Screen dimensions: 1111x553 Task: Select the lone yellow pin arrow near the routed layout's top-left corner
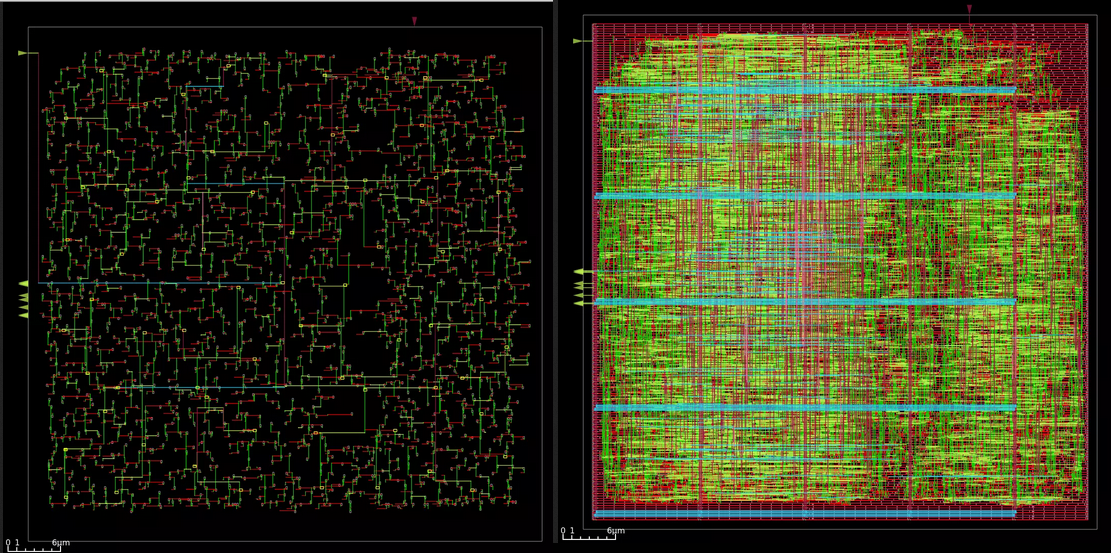[x=578, y=41]
